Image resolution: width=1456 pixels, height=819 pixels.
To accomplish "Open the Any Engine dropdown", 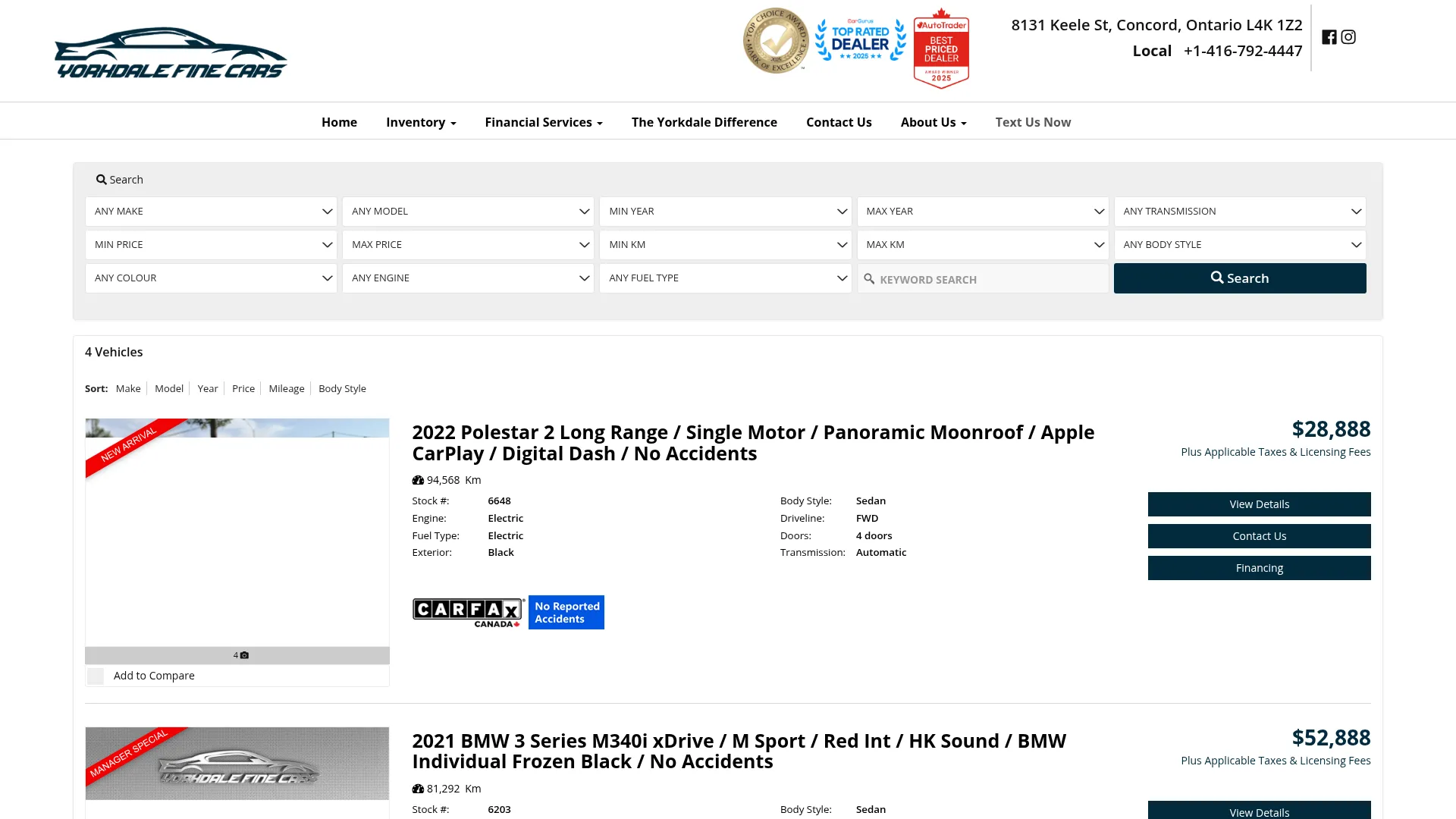I will [x=468, y=278].
